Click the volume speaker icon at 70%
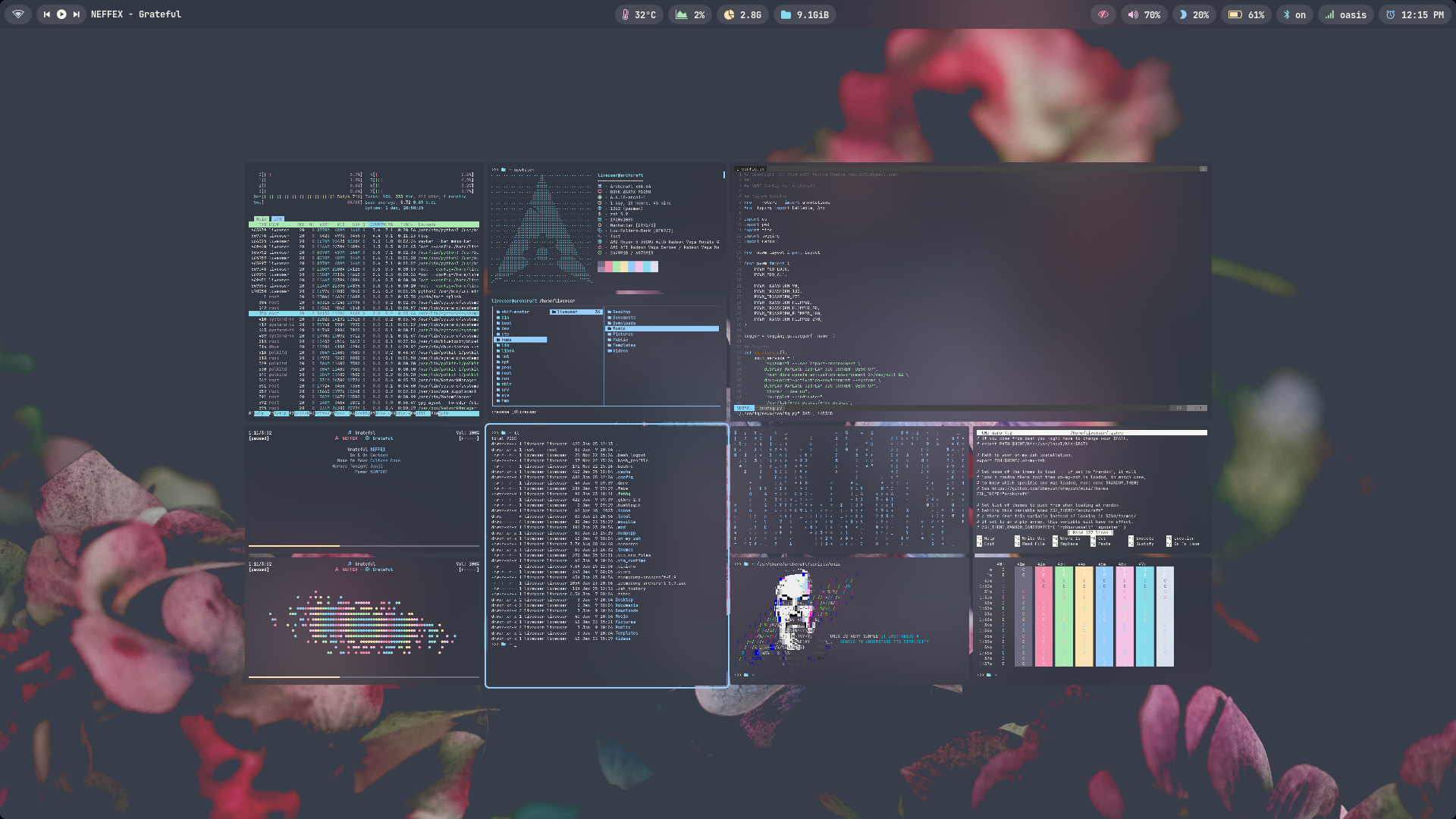The height and width of the screenshot is (819, 1456). 1133,14
